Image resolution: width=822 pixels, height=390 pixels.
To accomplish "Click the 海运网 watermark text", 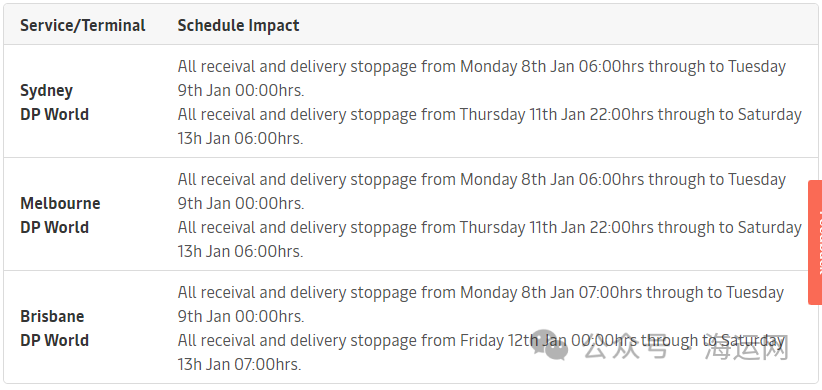I will [x=746, y=346].
